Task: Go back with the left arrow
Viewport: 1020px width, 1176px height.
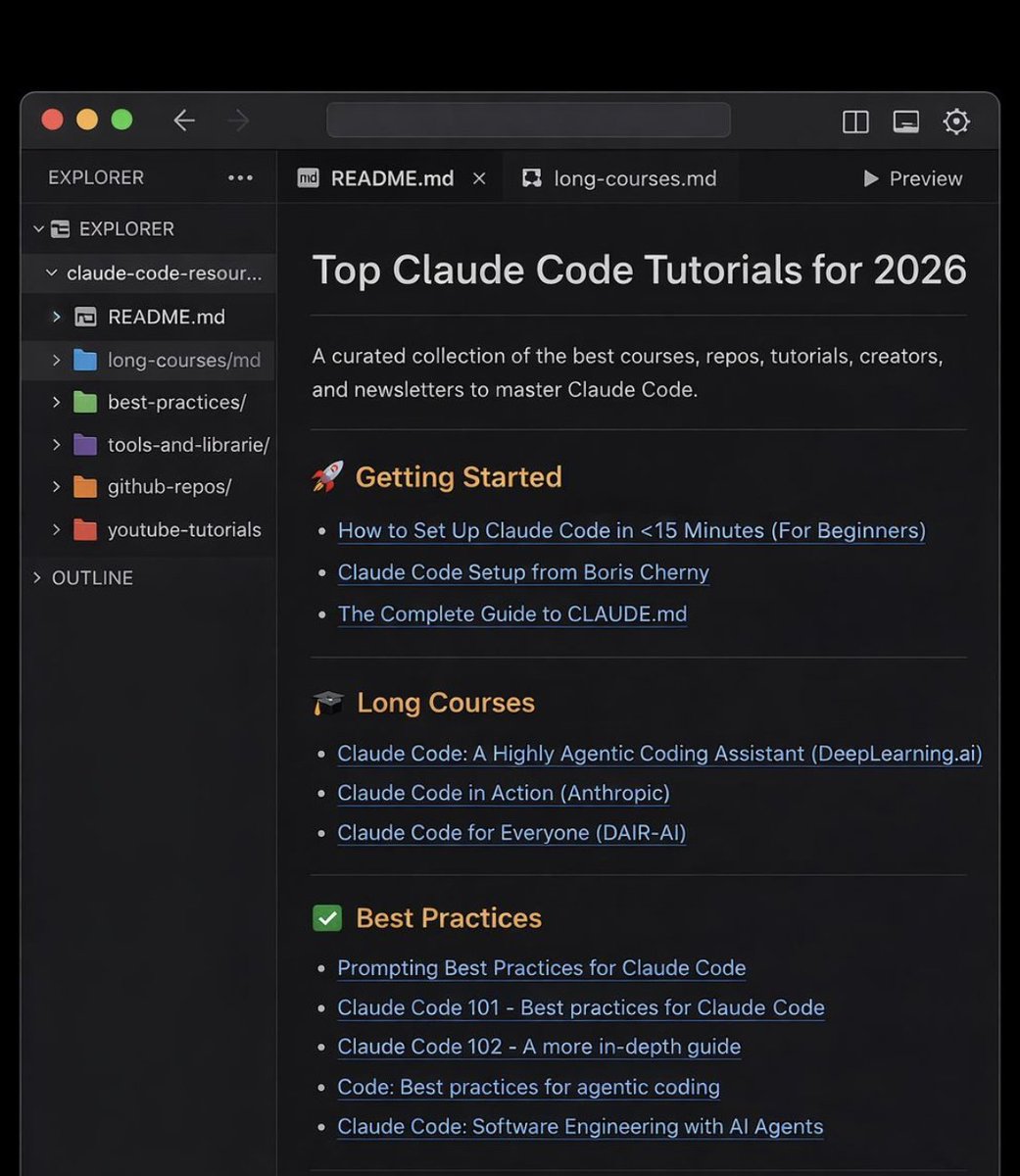Action: [184, 121]
